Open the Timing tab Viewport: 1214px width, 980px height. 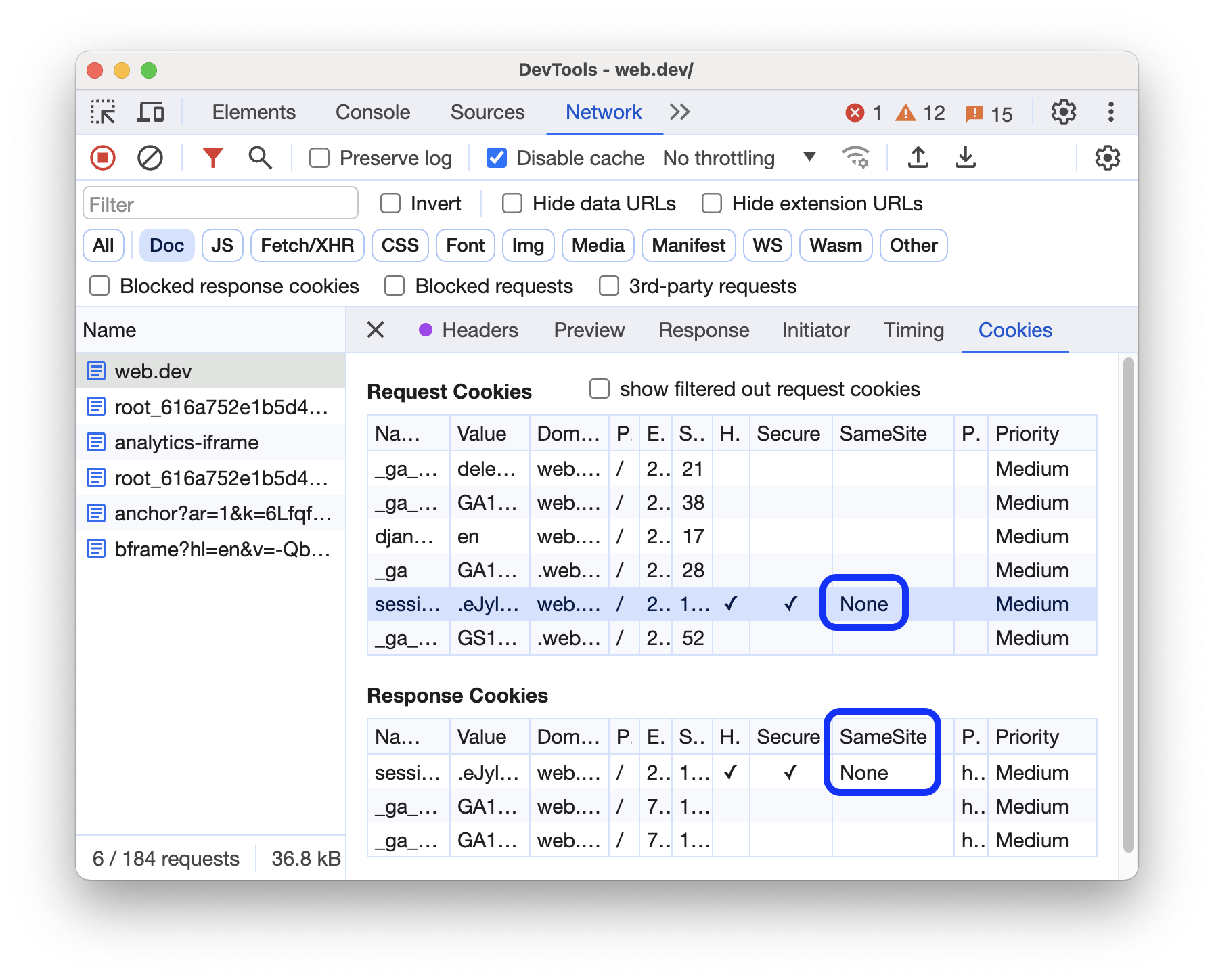tap(913, 330)
